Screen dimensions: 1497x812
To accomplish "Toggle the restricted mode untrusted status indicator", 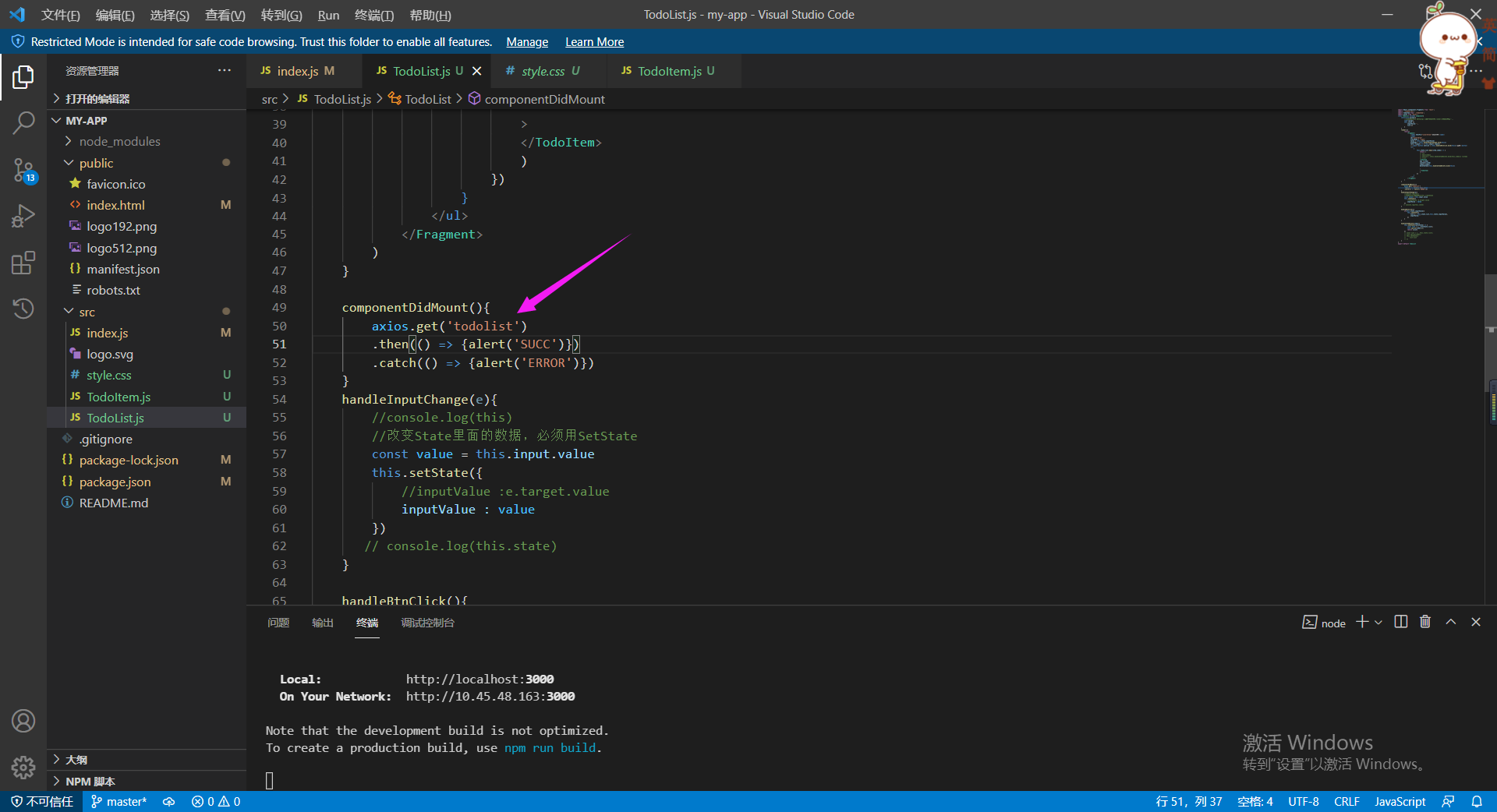I will 42,801.
